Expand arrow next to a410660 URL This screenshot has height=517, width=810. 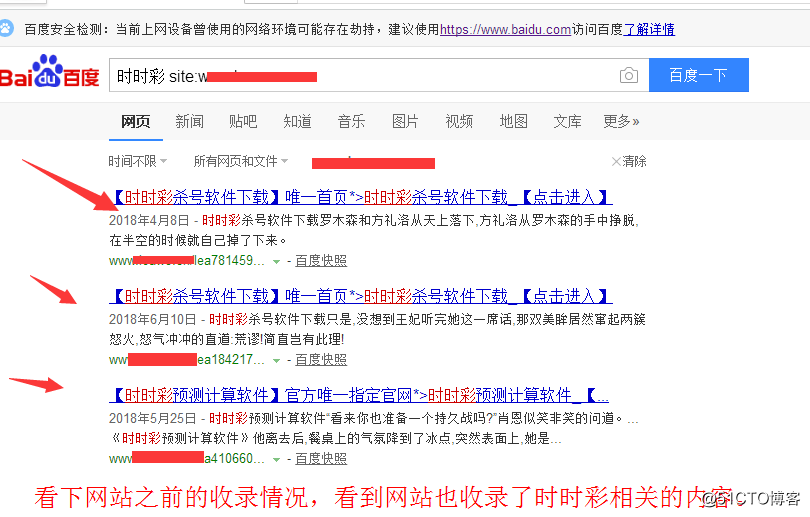(276, 460)
